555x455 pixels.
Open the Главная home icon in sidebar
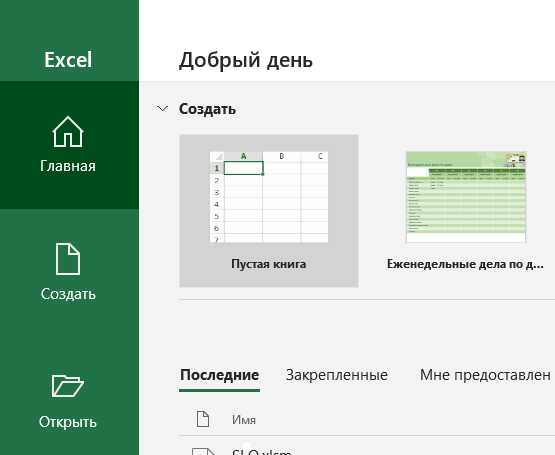(x=68, y=132)
